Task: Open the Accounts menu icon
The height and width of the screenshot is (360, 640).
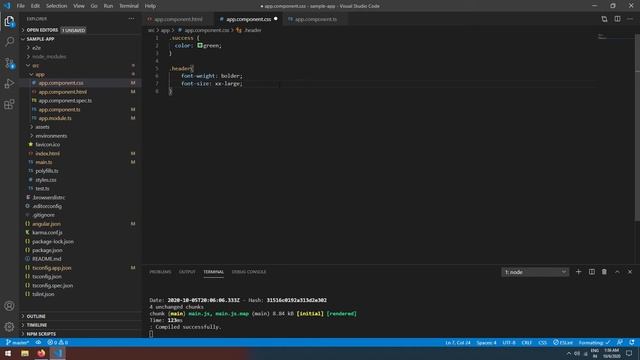Action: click(x=9, y=306)
